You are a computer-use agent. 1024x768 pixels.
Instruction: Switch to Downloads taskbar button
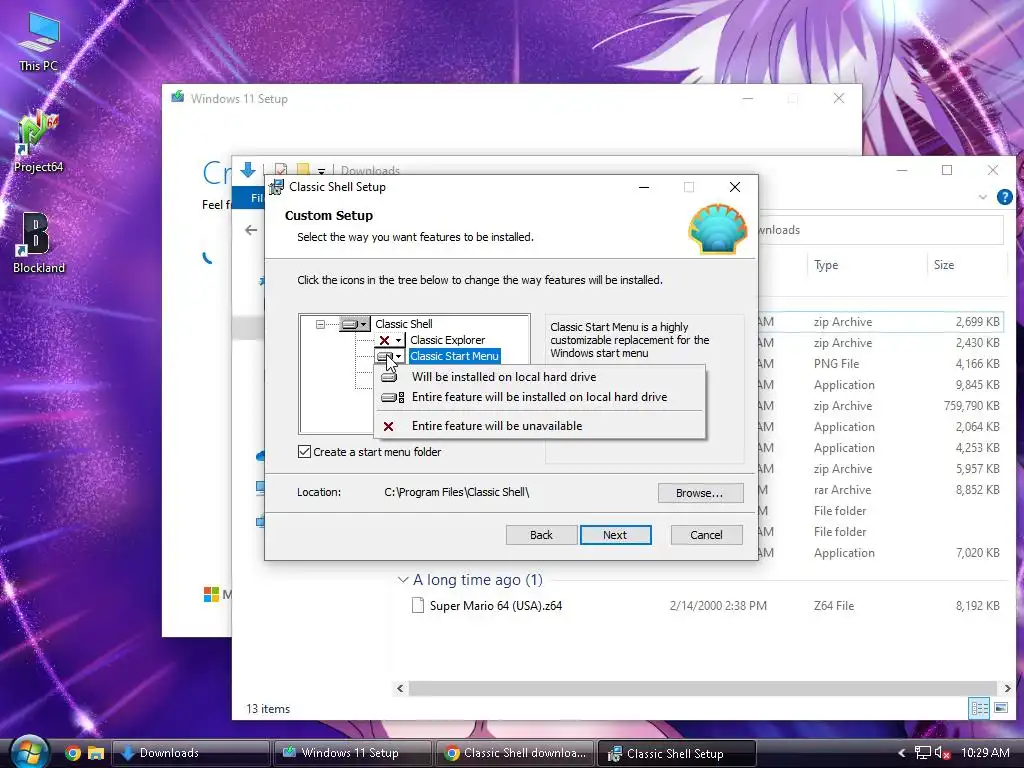[x=191, y=753]
